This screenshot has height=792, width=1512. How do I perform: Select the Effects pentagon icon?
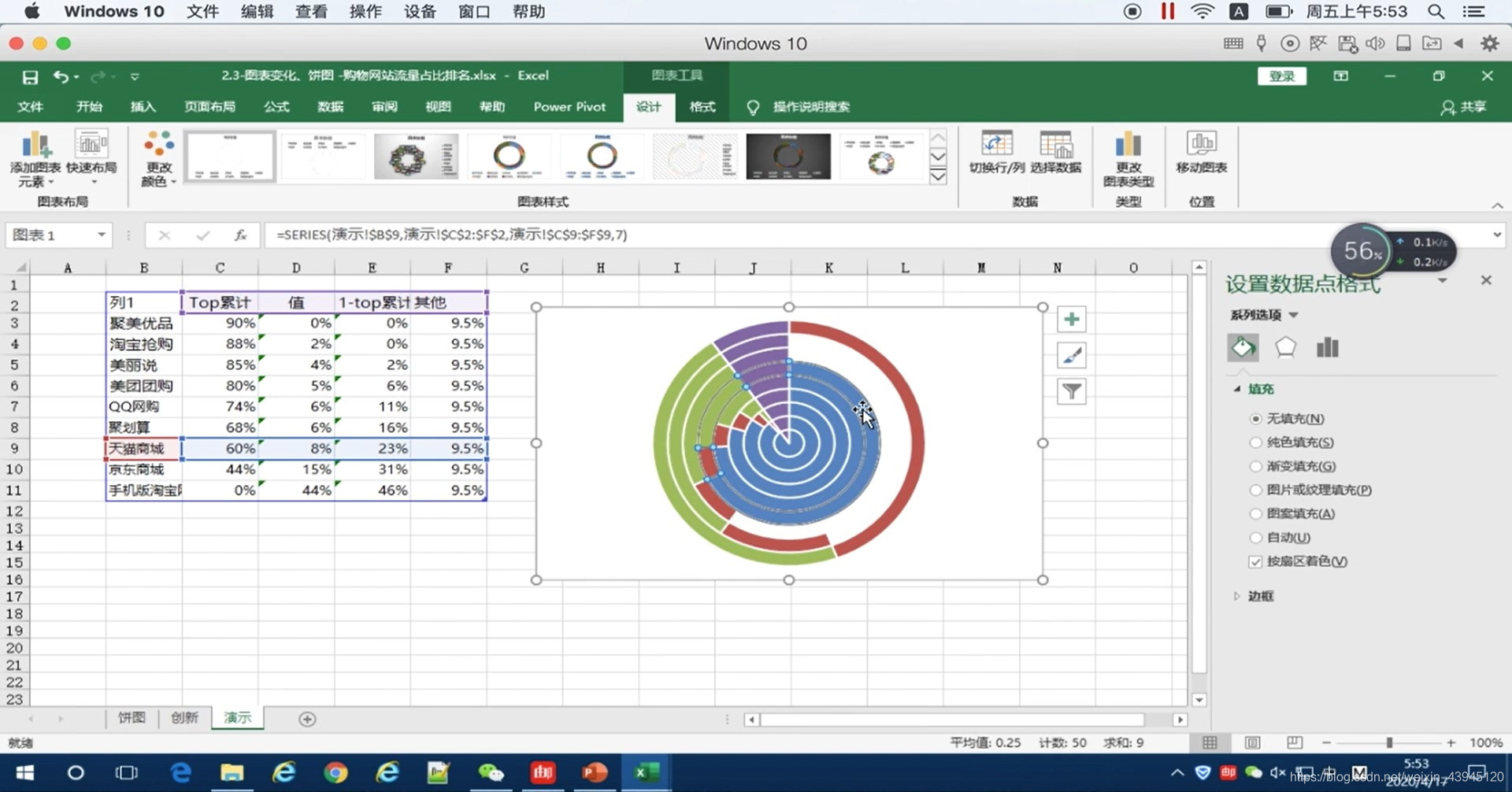pos(1285,347)
